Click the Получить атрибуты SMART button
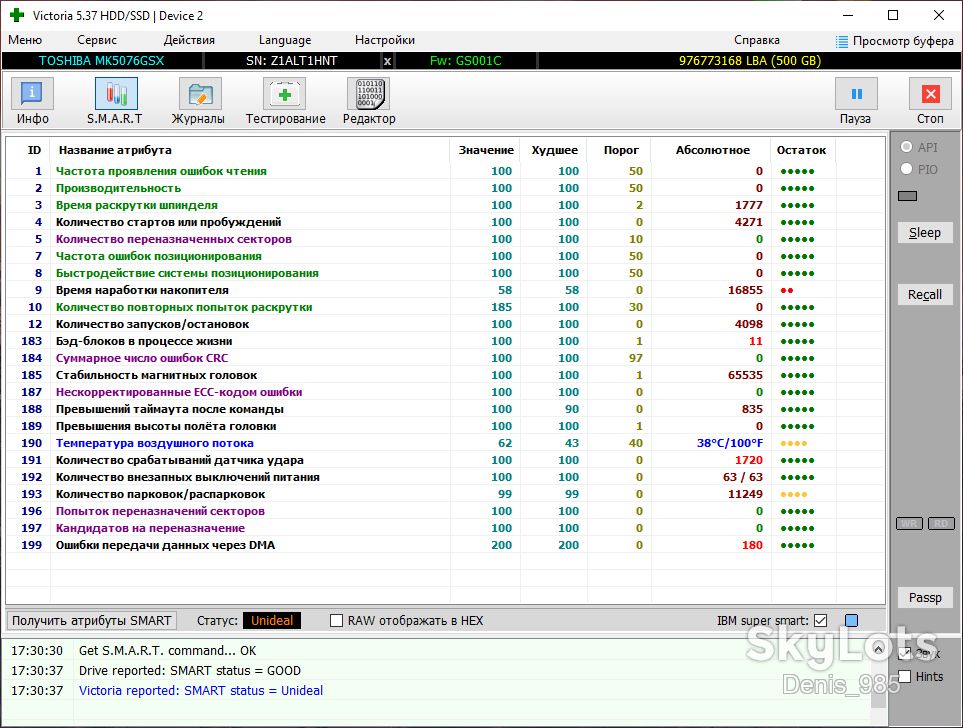Screen dimensions: 963x728 tap(92, 620)
